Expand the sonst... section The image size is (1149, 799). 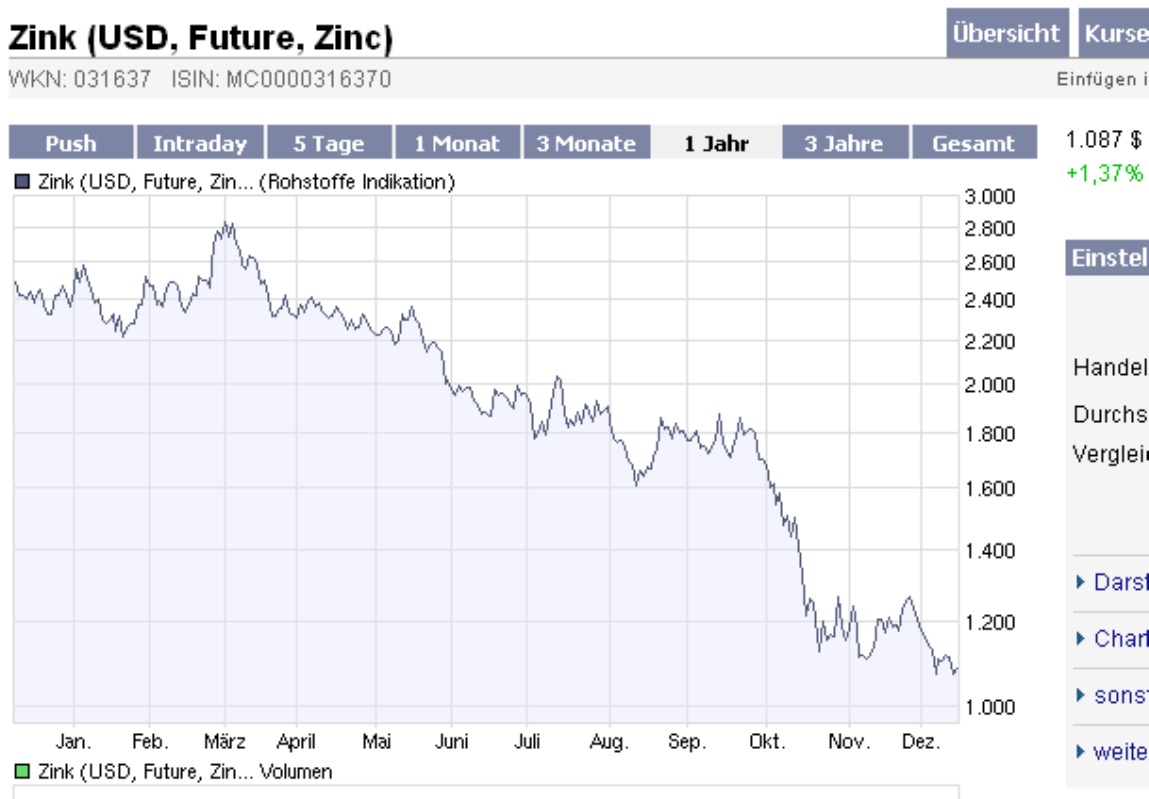tap(1080, 695)
